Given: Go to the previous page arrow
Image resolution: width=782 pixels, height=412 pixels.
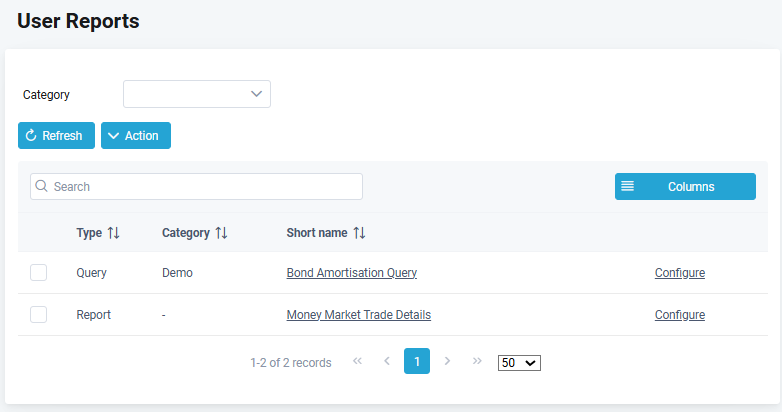Looking at the screenshot, I should (387, 361).
